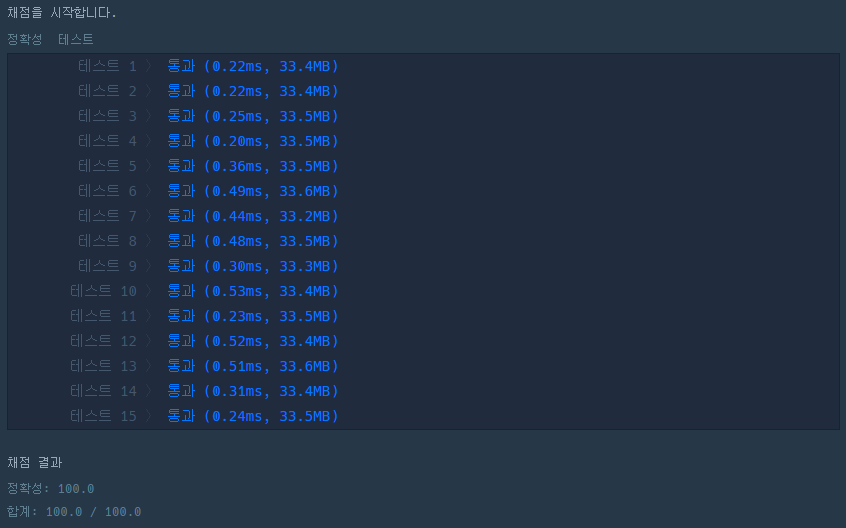Image resolution: width=846 pixels, height=528 pixels.
Task: Click the 정확성 테스트 heading
Action: [x=50, y=39]
